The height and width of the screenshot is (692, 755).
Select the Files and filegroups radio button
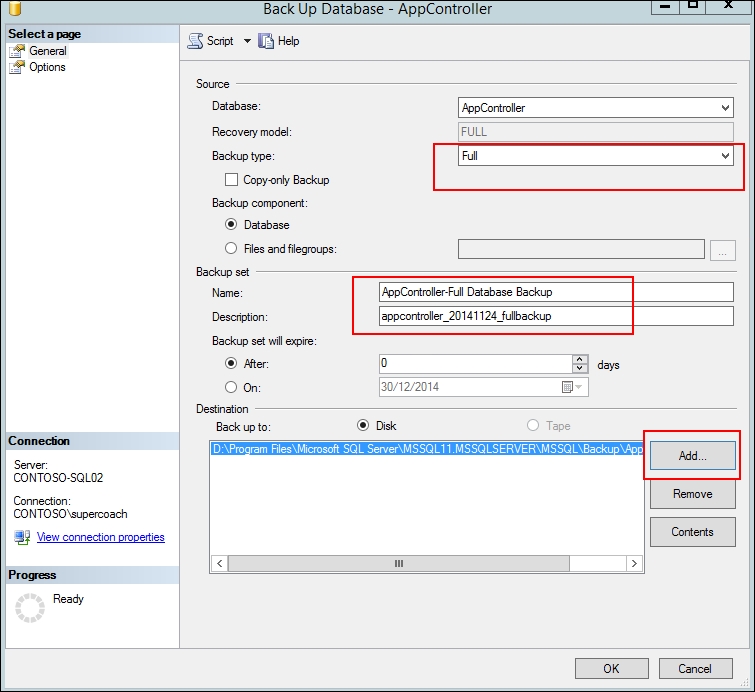(232, 248)
